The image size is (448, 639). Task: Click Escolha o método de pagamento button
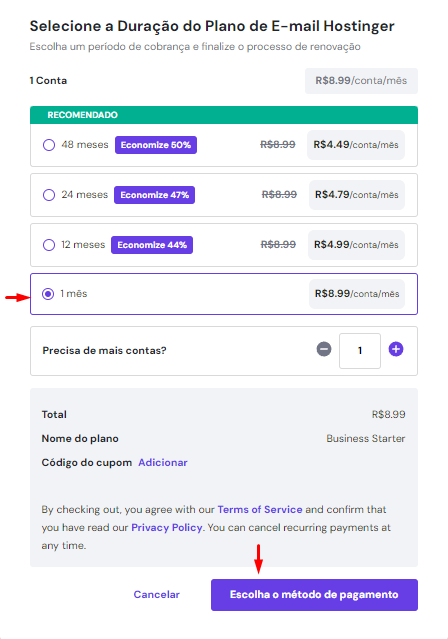pyautogui.click(x=314, y=595)
